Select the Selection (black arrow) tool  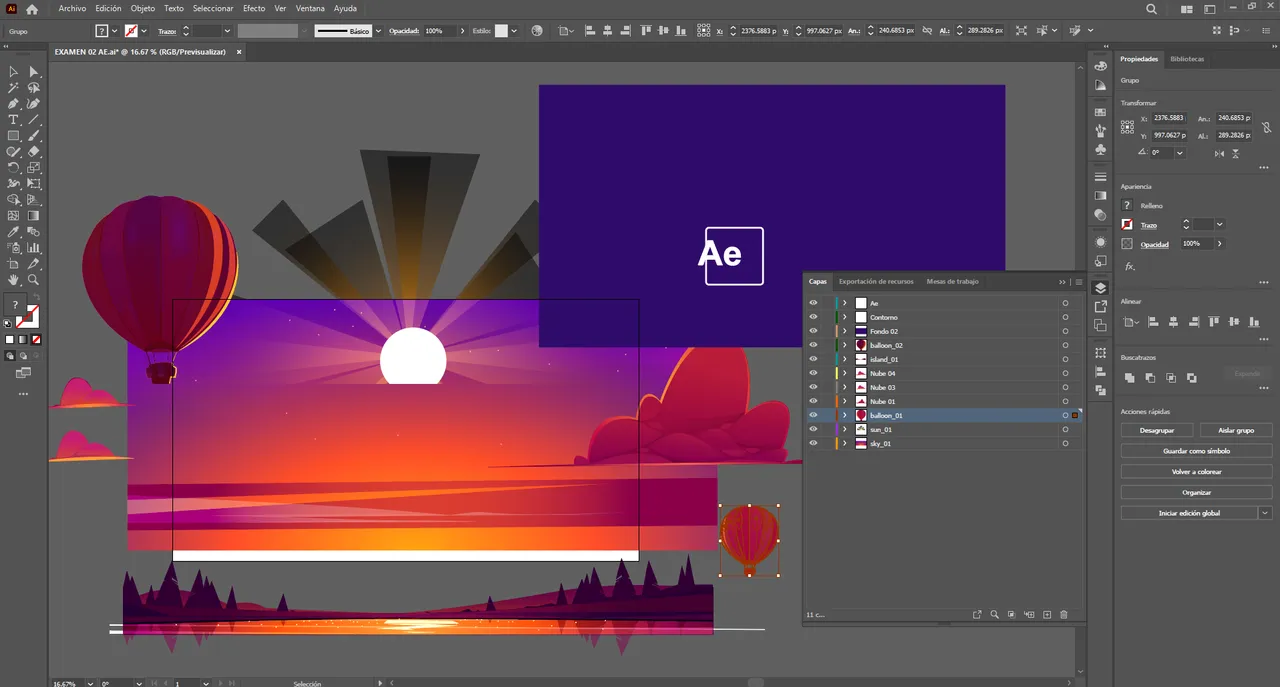(13, 72)
